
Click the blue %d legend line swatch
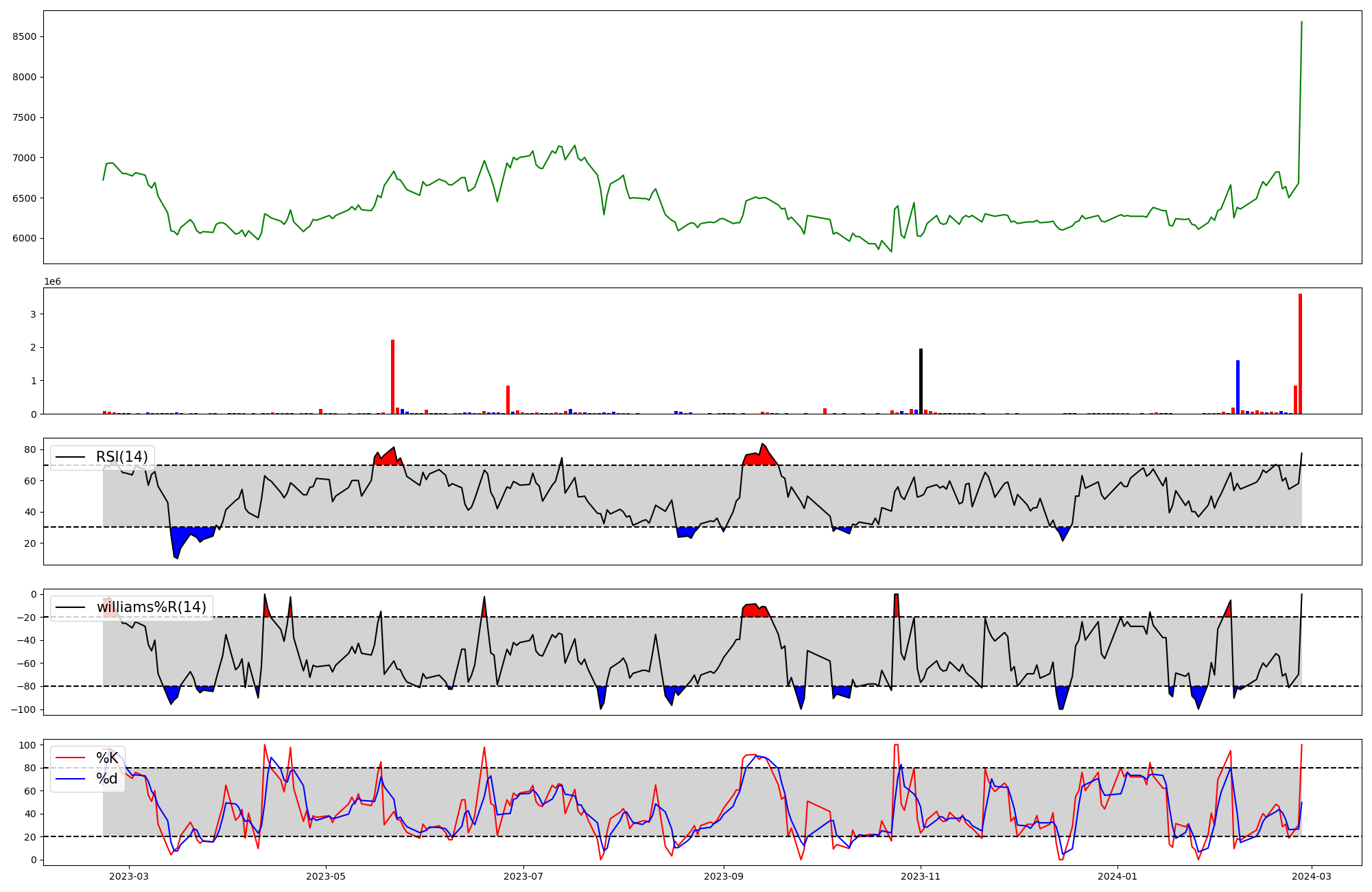coord(70,779)
